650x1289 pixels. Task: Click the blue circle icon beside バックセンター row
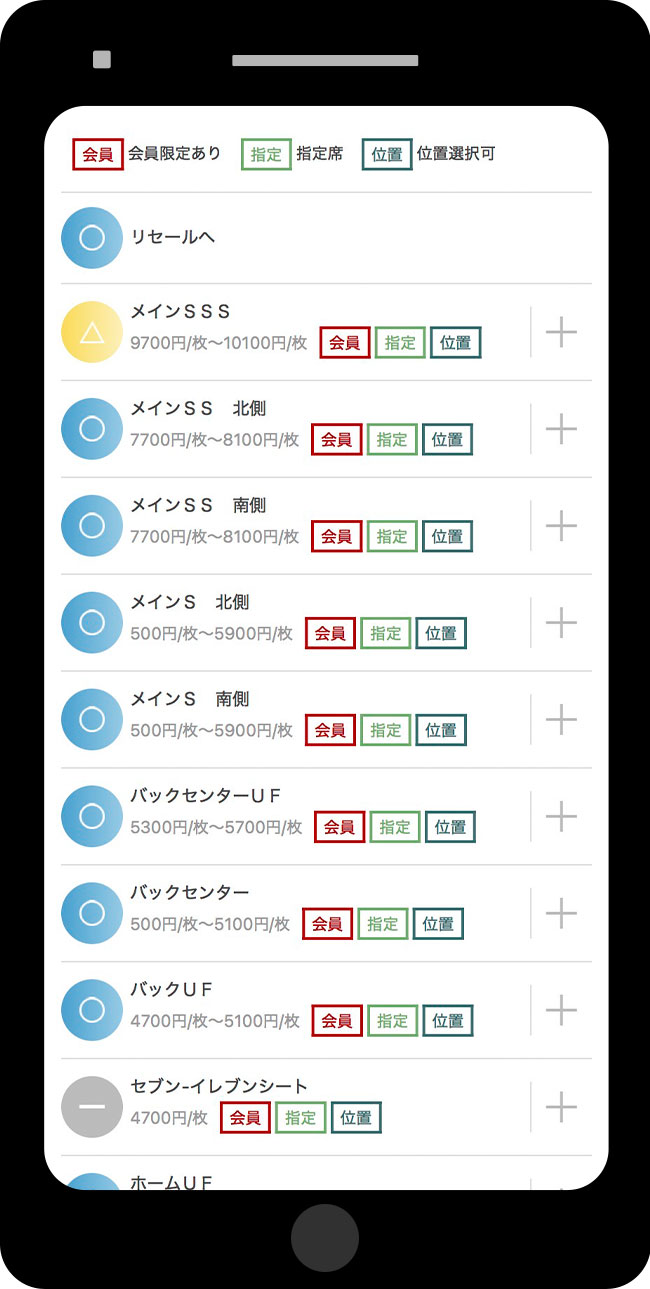91,913
